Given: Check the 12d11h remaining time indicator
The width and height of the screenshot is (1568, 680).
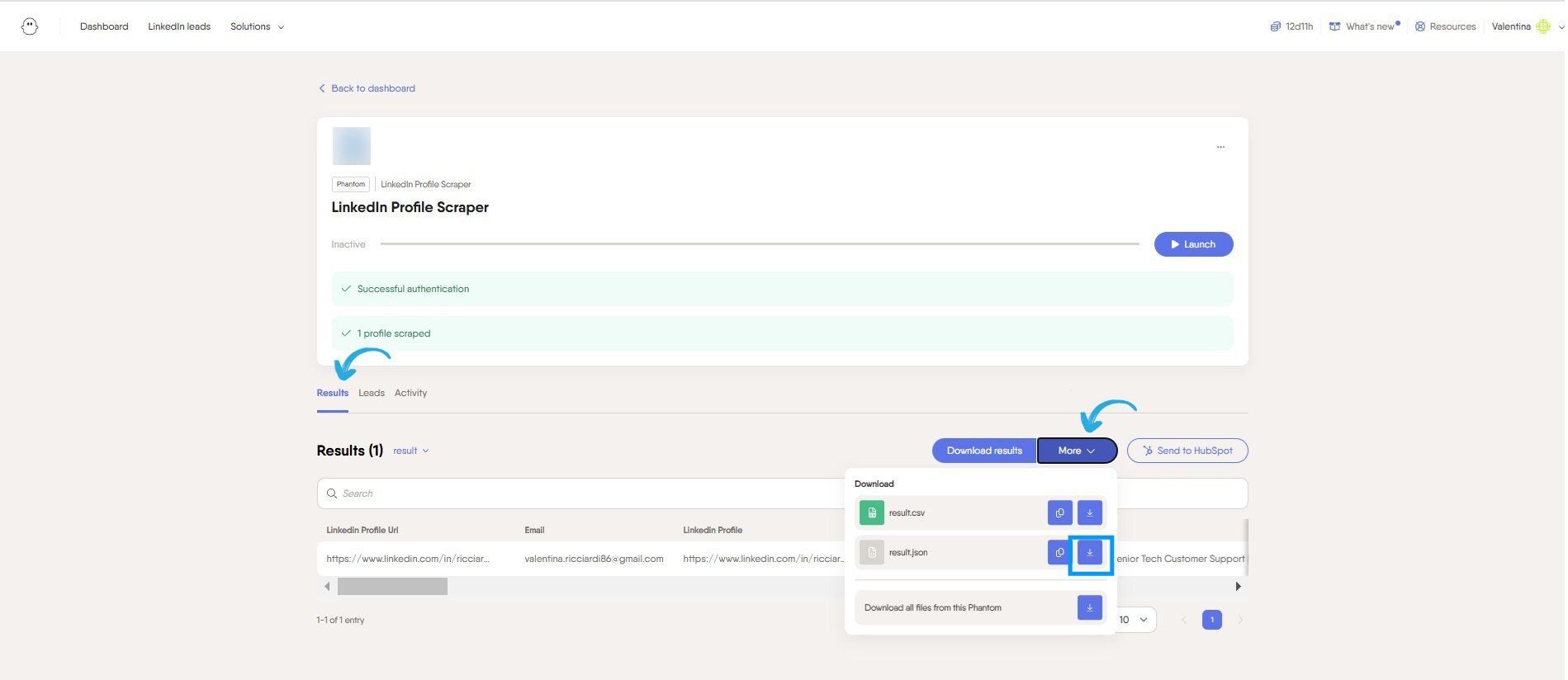Looking at the screenshot, I should [1291, 26].
